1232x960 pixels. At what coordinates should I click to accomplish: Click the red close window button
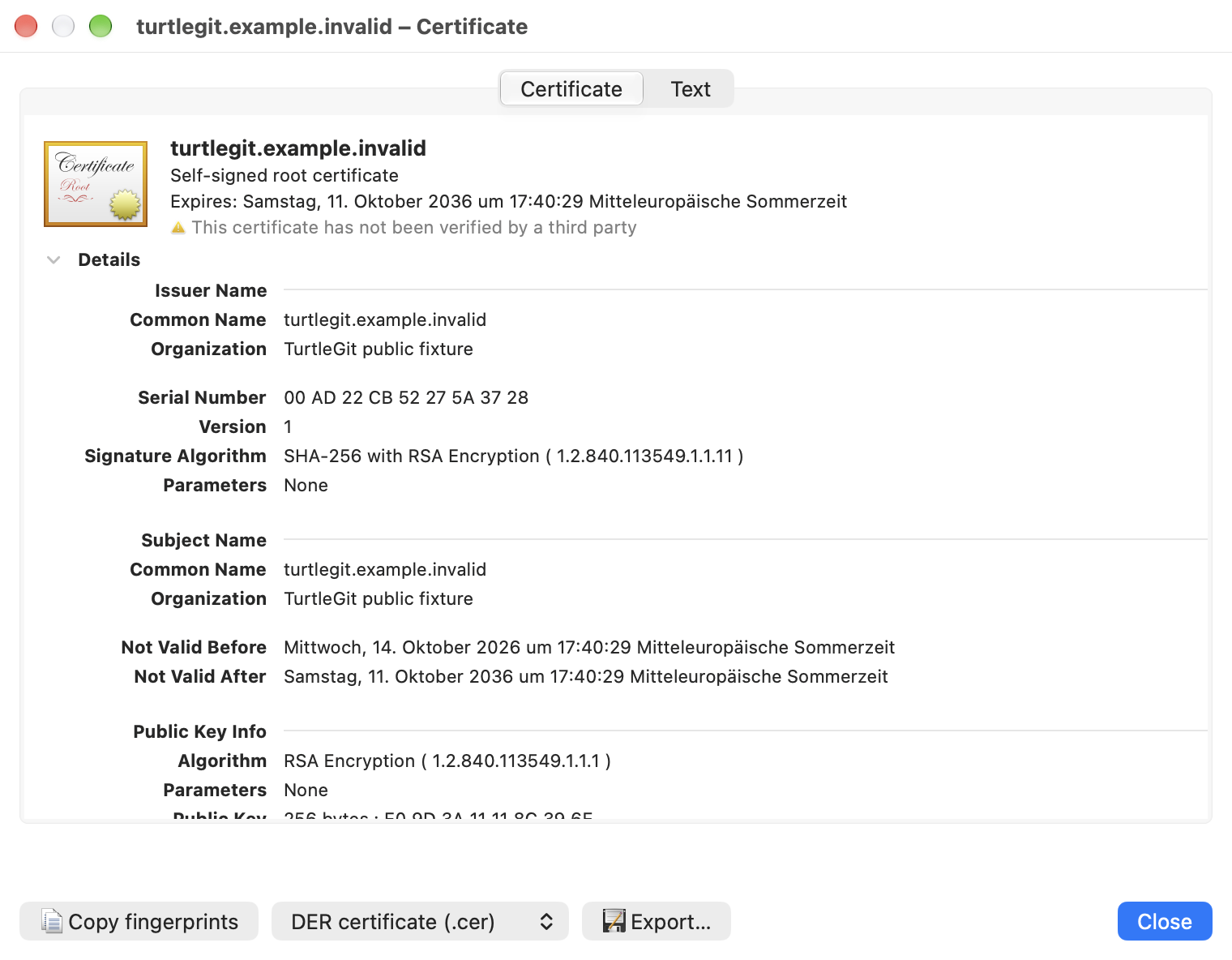tap(26, 26)
